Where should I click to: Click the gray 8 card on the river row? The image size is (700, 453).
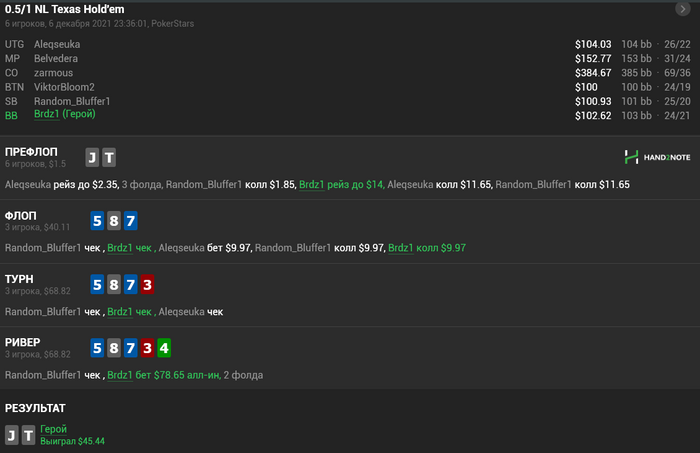click(114, 348)
